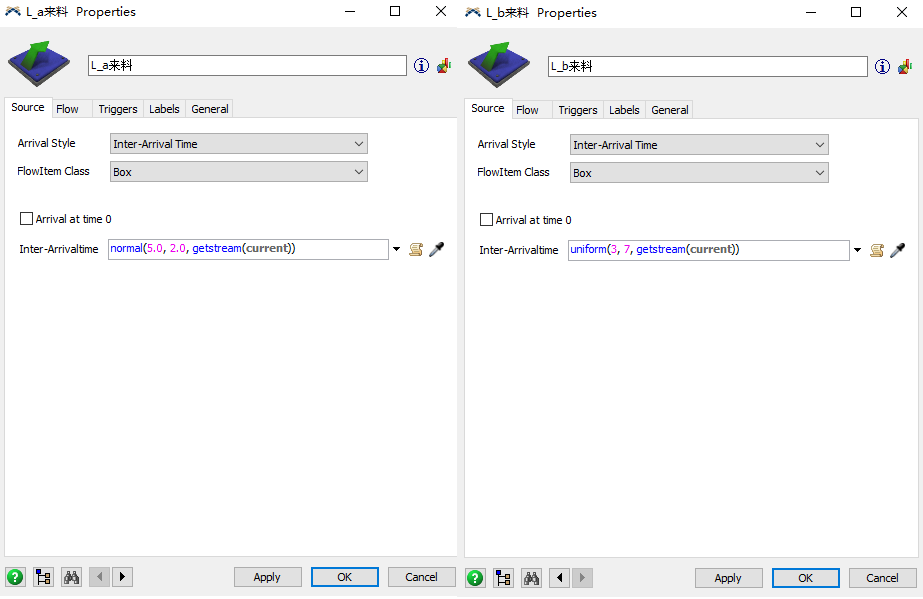The height and width of the screenshot is (599, 923).
Task: Open Arrival Style dropdown in L_a来料 window
Action: tap(239, 144)
